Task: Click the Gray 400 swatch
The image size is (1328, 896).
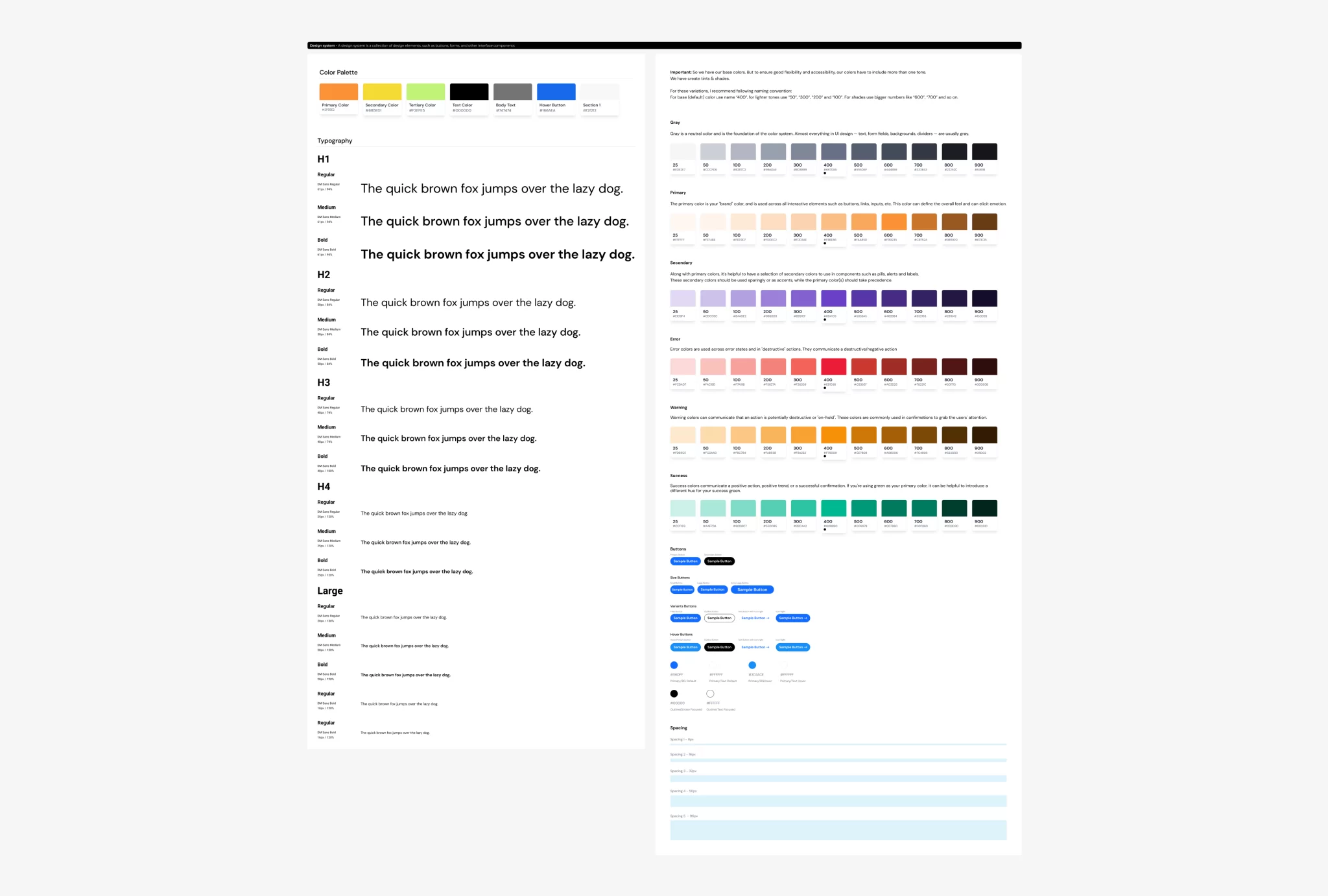Action: pos(834,152)
